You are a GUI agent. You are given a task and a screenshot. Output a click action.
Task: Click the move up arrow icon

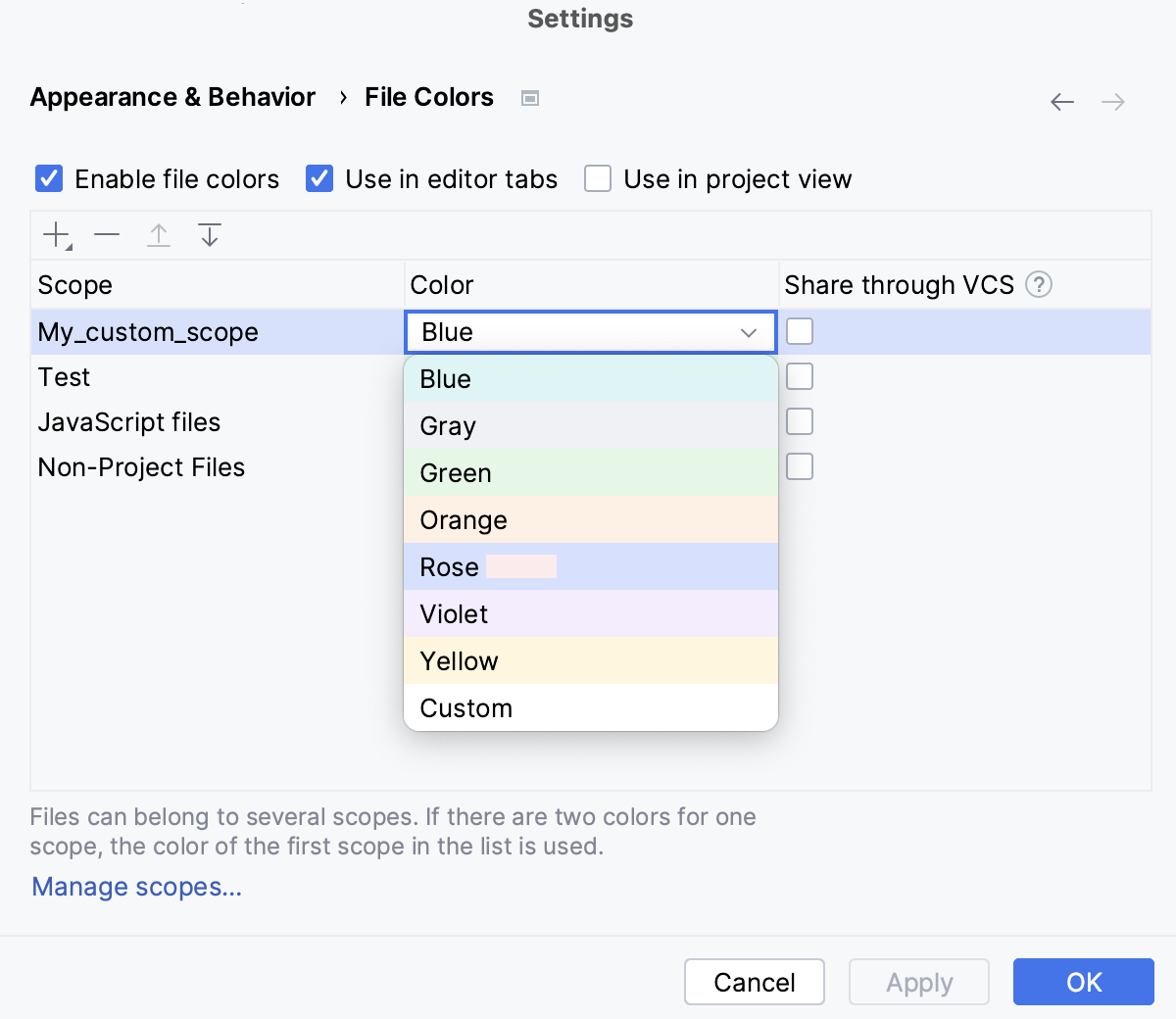(x=159, y=235)
